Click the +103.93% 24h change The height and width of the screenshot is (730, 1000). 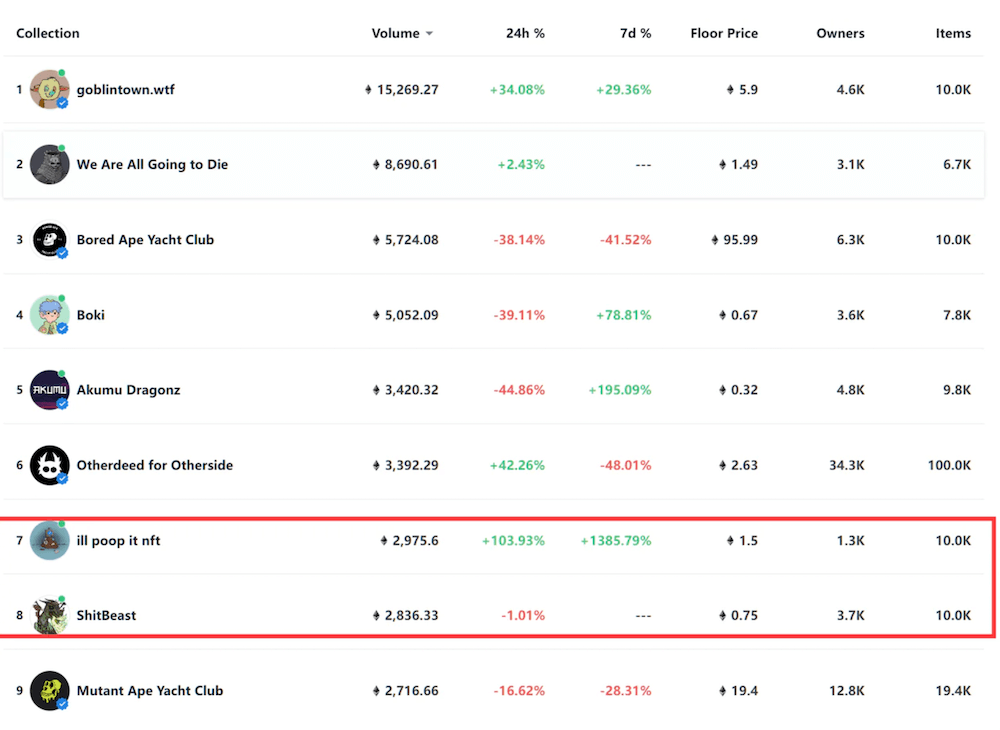coord(513,541)
